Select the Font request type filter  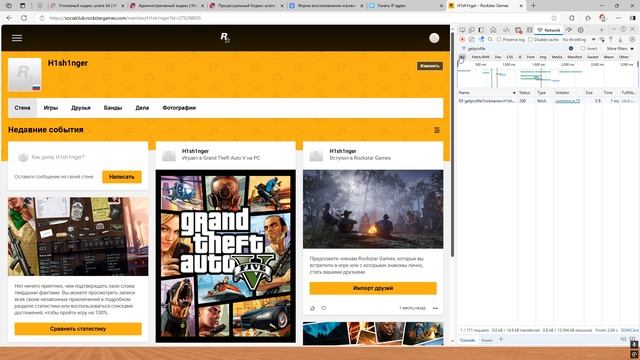(531, 57)
